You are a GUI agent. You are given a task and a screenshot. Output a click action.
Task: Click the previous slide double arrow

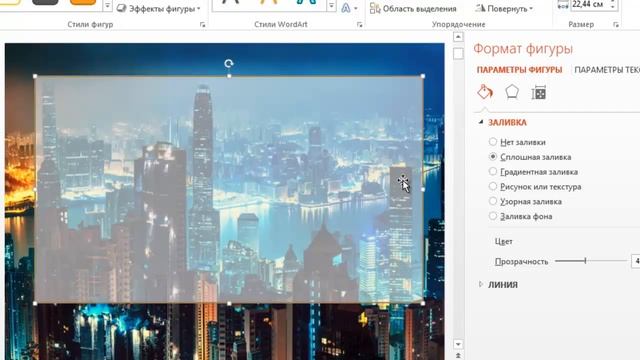(x=458, y=356)
